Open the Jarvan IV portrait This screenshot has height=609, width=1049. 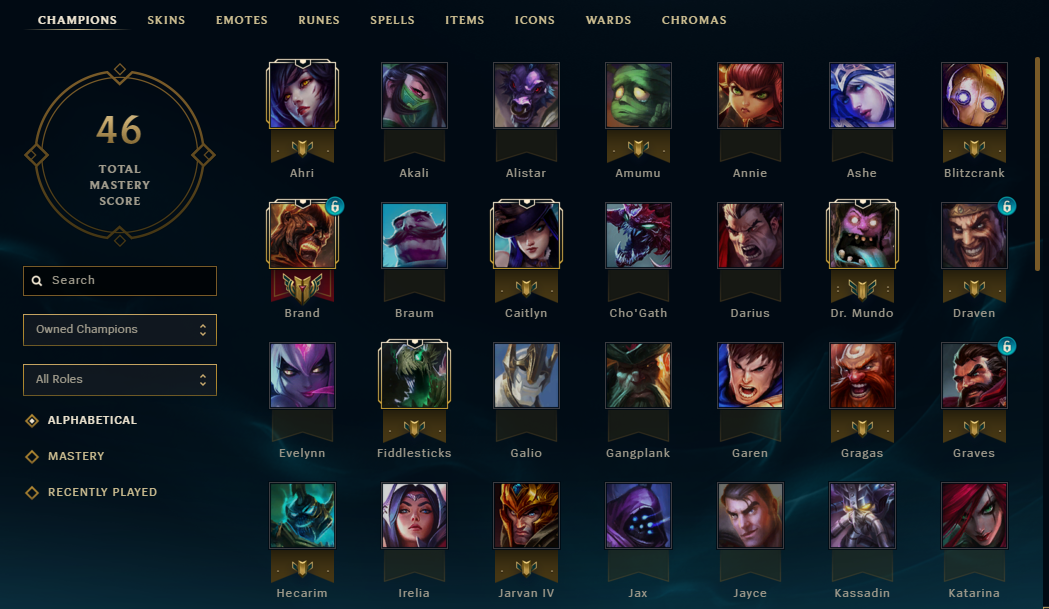tap(526, 515)
